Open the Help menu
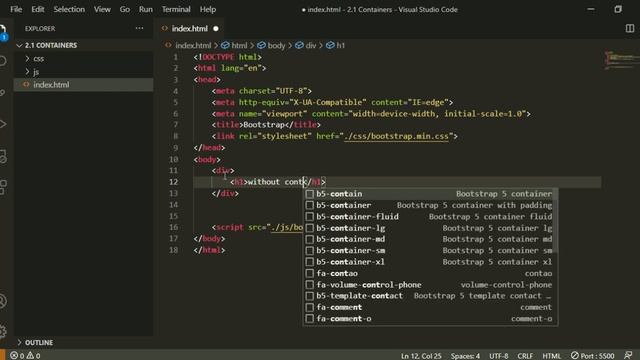Viewport: 640px width, 360px height. pos(208,9)
